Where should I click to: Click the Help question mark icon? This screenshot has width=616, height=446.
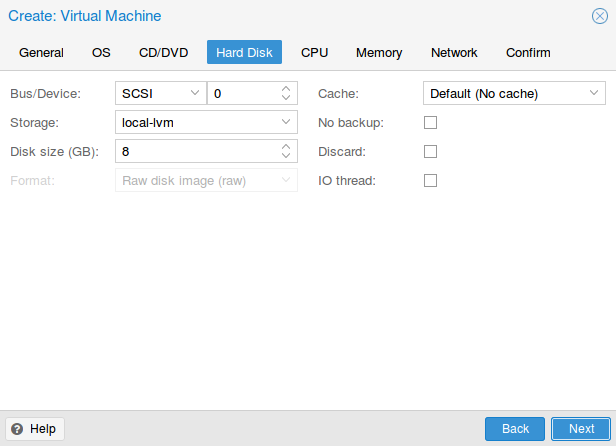[17, 429]
